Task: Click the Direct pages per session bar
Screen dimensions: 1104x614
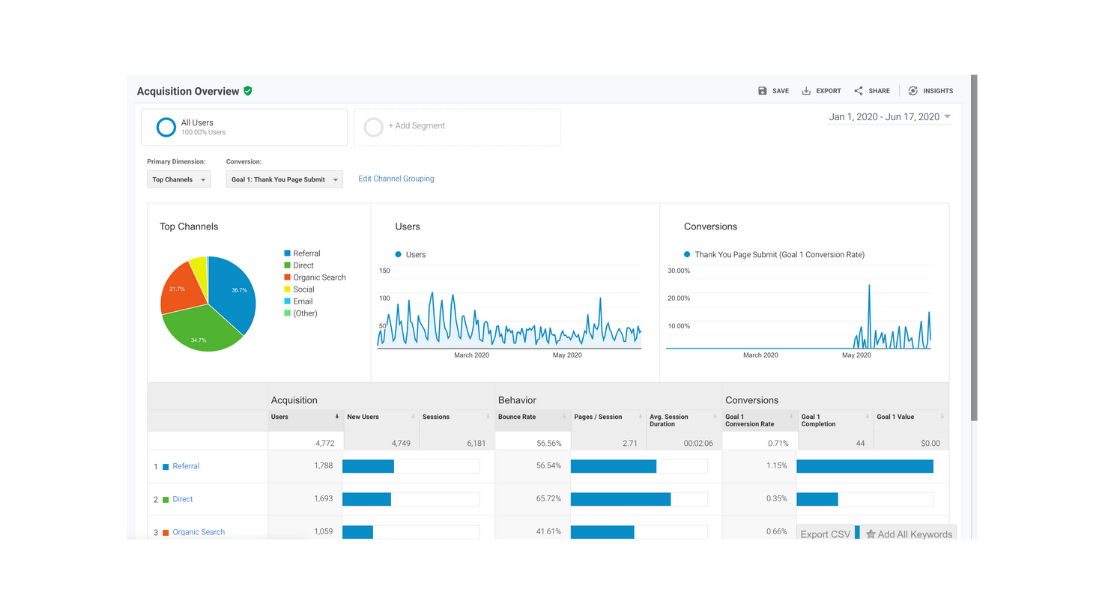Action: coord(621,499)
